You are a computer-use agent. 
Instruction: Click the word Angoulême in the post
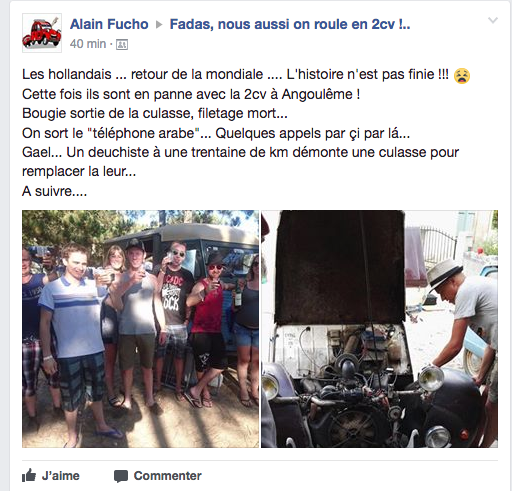pyautogui.click(x=317, y=94)
